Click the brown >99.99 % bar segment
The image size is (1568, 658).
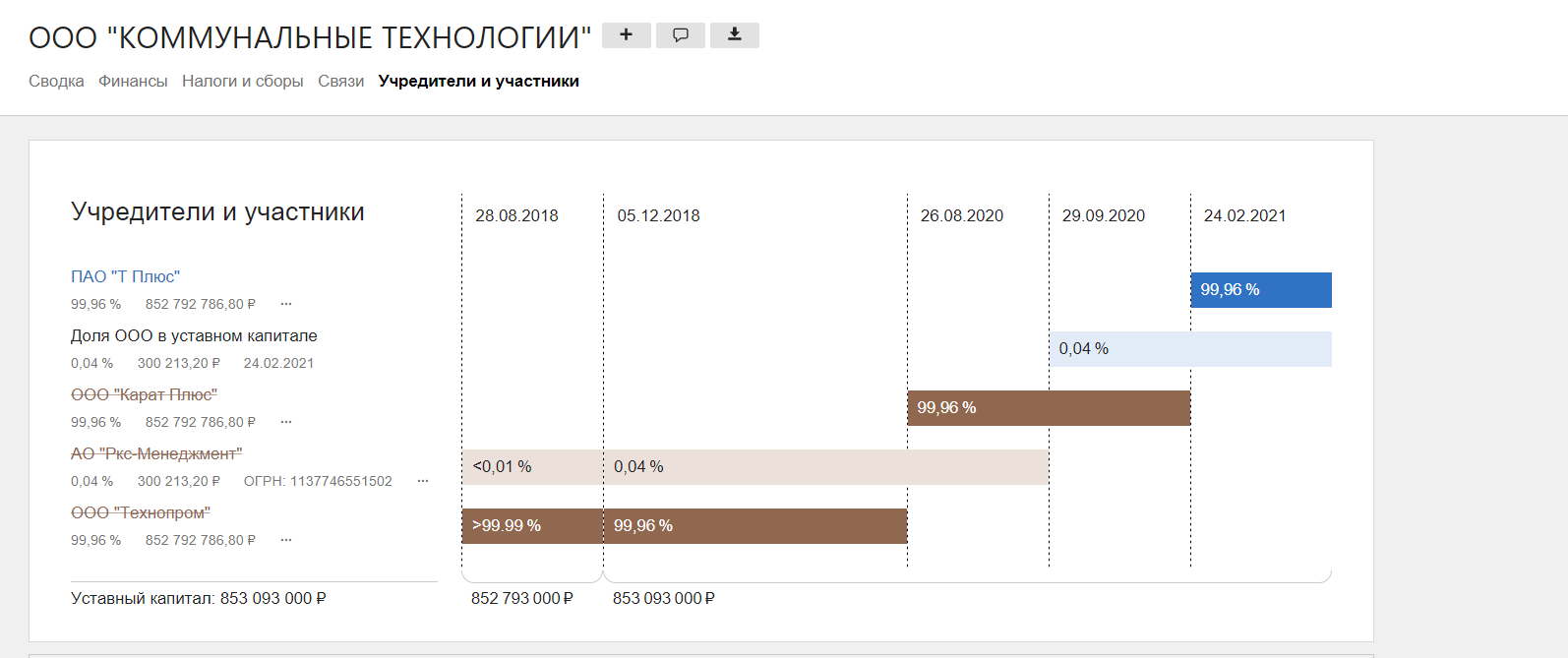point(532,526)
